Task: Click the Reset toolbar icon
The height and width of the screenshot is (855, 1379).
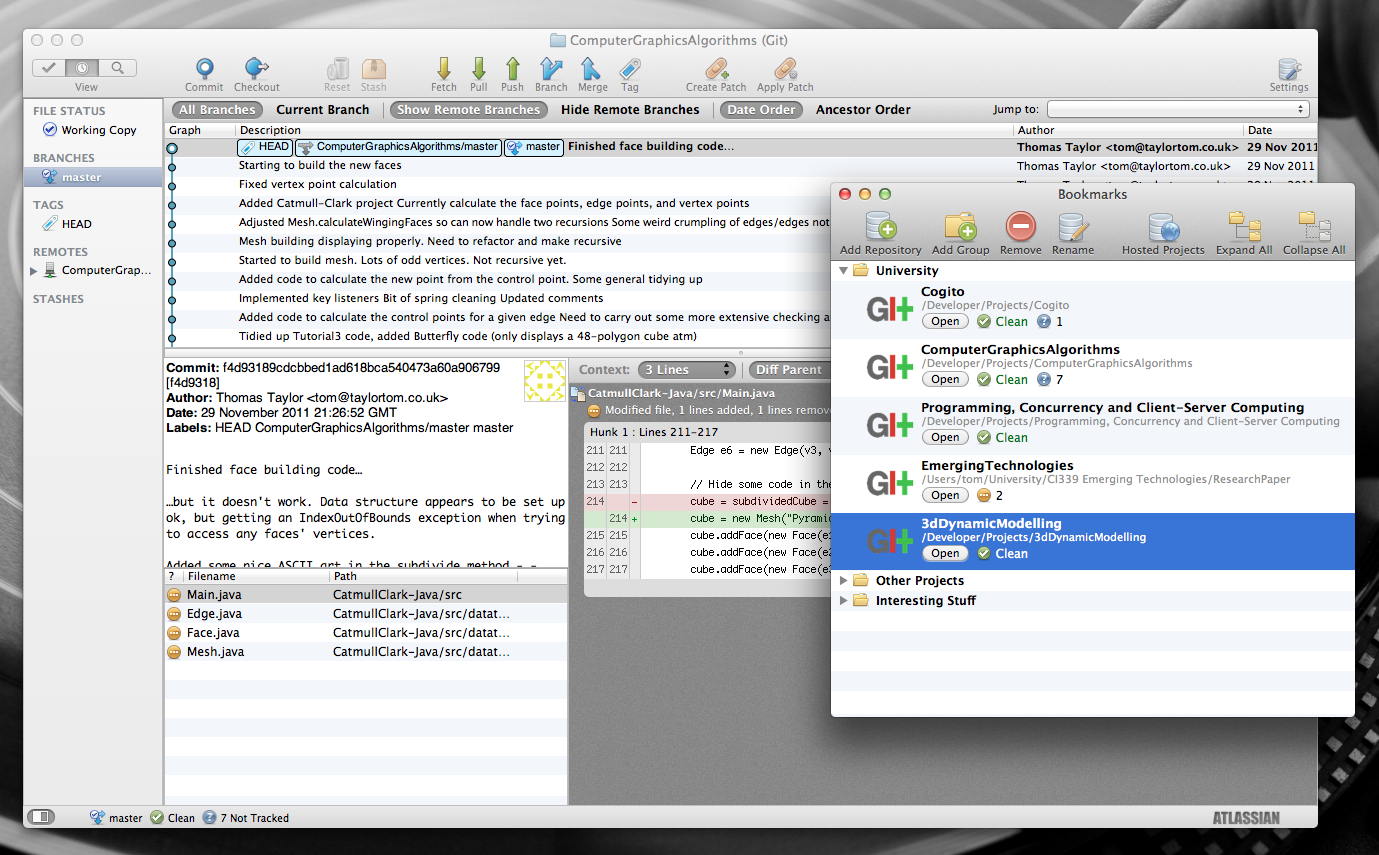Action: click(338, 68)
